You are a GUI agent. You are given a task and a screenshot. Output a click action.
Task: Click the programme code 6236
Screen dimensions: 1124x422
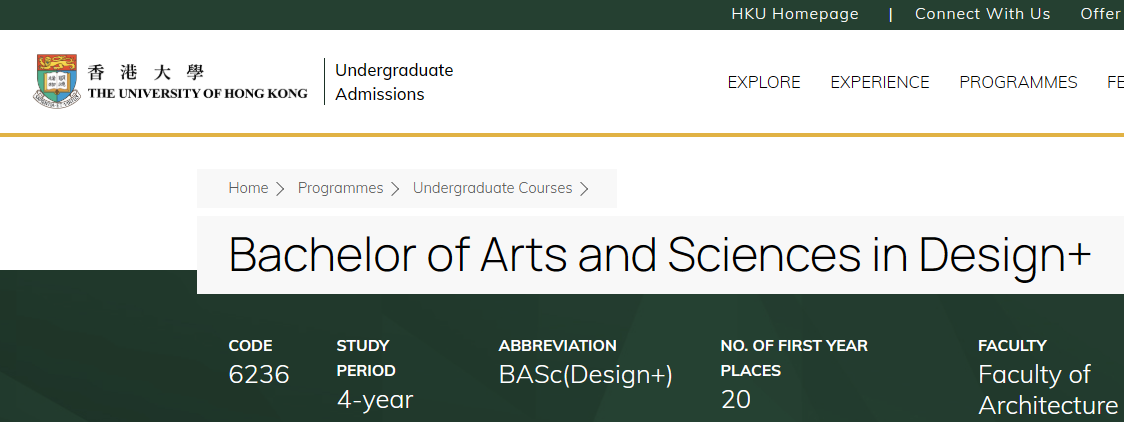pos(258,375)
